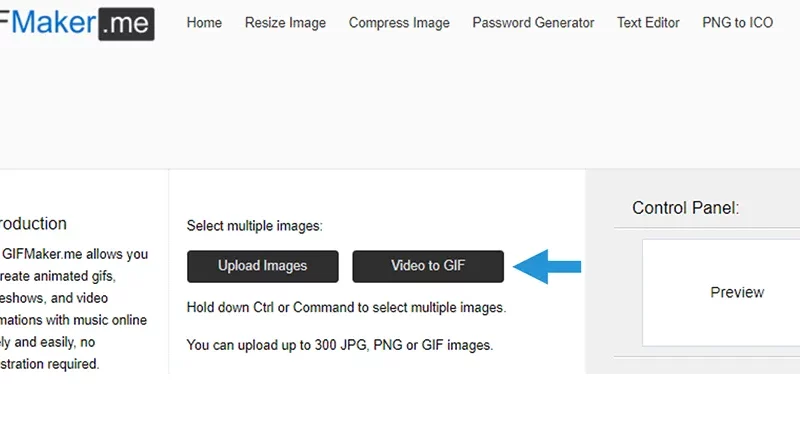Viewport: 800px width, 423px height.
Task: Click the Introduction section heading
Action: (x=33, y=223)
